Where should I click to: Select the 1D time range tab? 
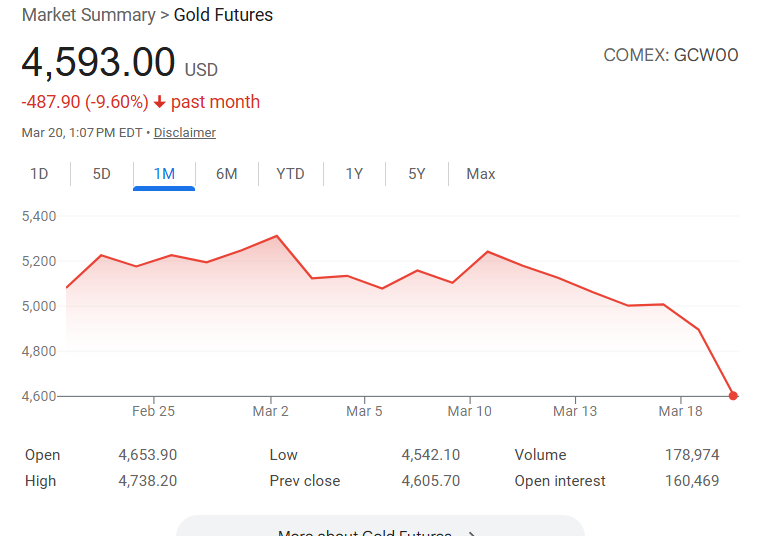39,174
